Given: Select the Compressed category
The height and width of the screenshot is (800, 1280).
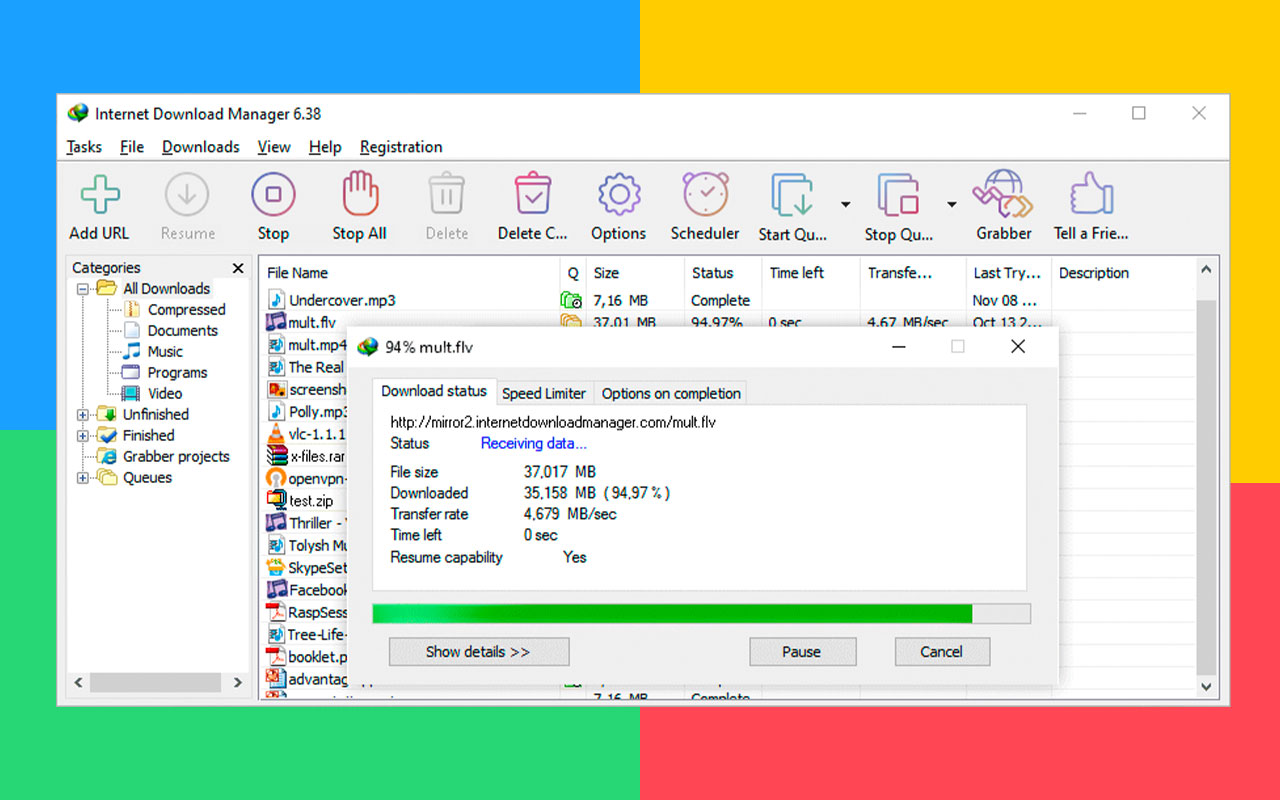Looking at the screenshot, I should [x=186, y=310].
